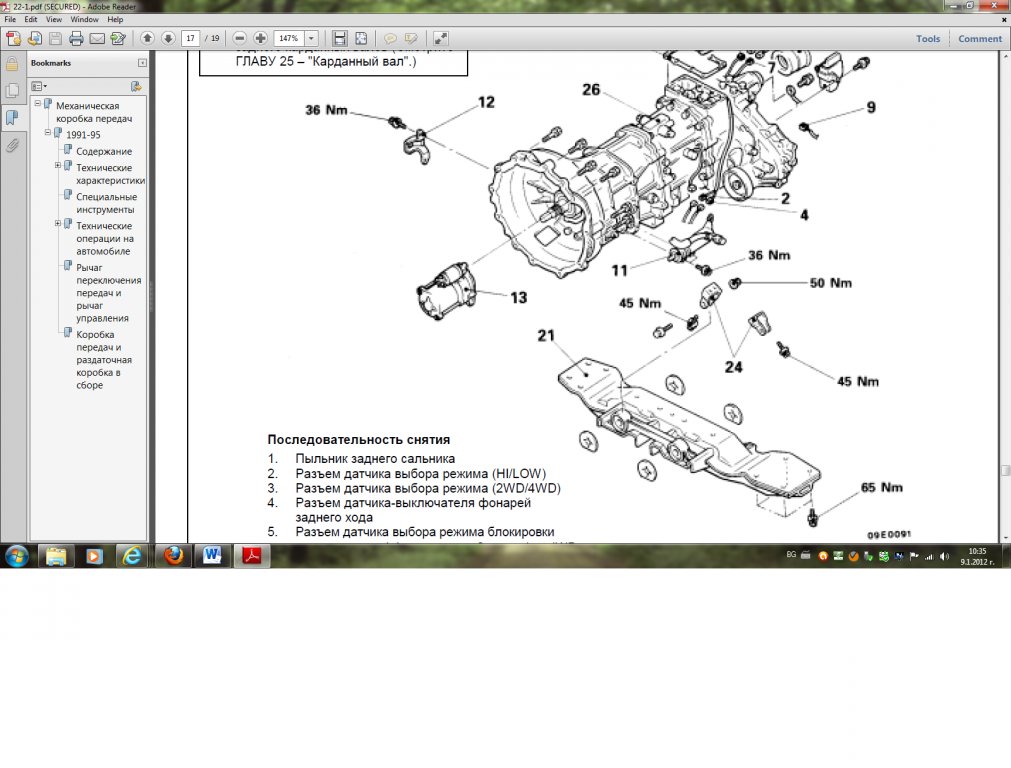Open the Comment pane
1011x768 pixels.
point(979,39)
